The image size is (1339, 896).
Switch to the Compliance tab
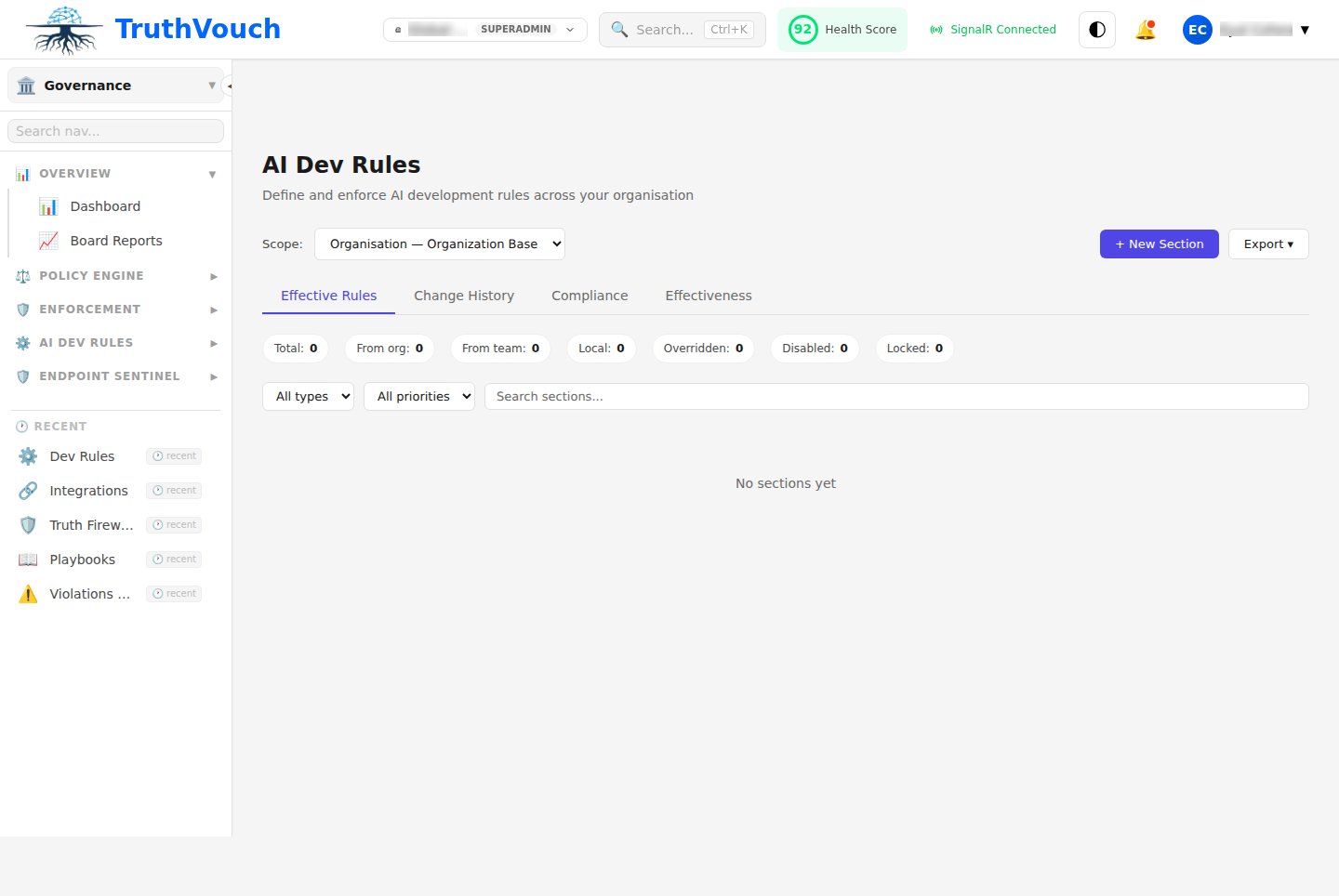tap(590, 295)
